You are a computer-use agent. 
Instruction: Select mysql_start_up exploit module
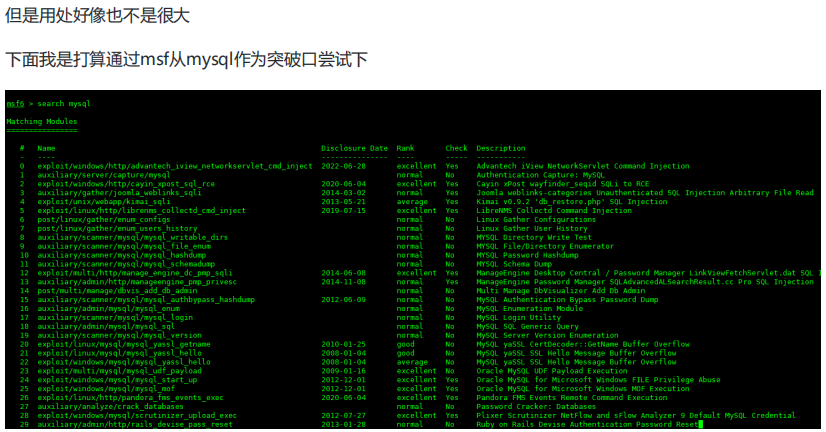pos(117,380)
